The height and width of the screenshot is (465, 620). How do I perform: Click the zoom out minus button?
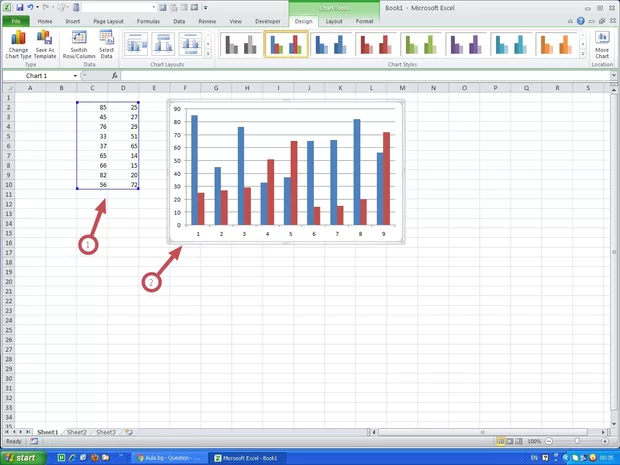(x=549, y=441)
